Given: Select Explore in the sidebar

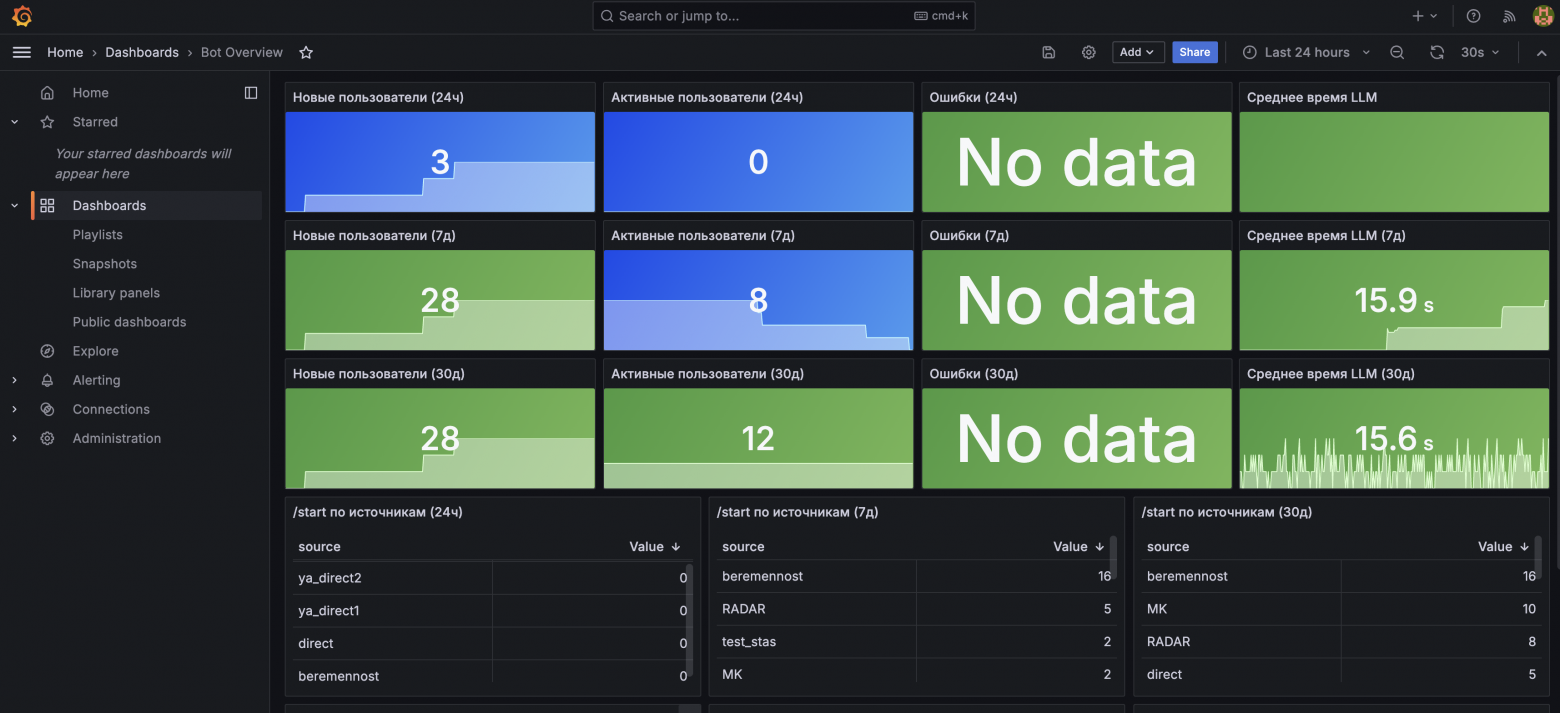Looking at the screenshot, I should (97, 350).
